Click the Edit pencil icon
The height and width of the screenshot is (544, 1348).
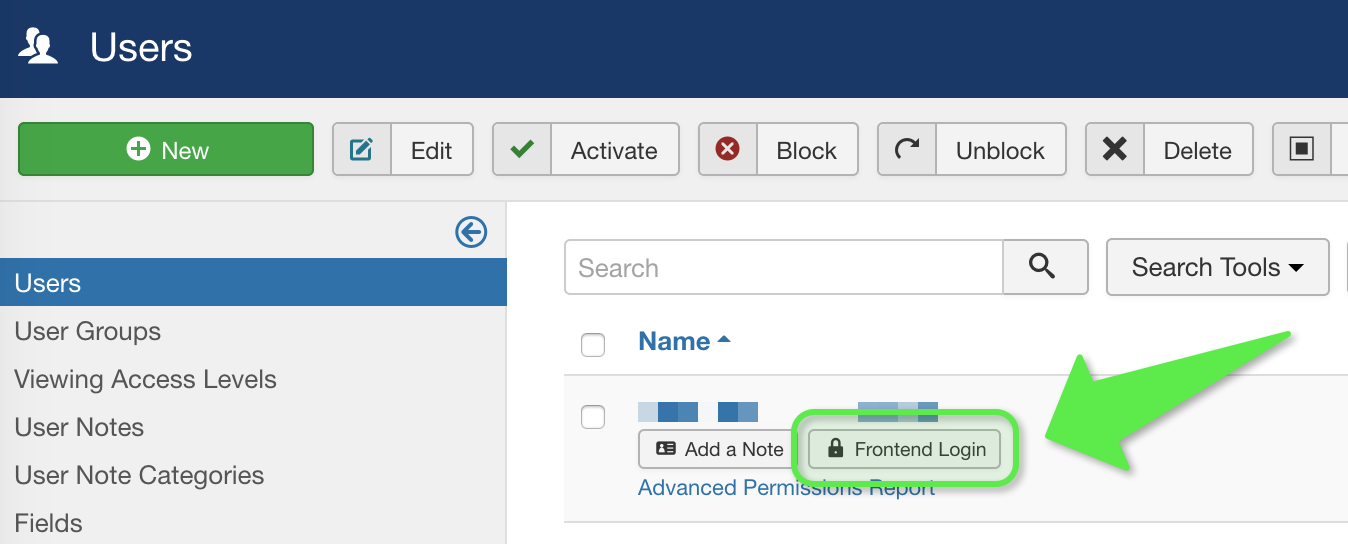click(361, 150)
